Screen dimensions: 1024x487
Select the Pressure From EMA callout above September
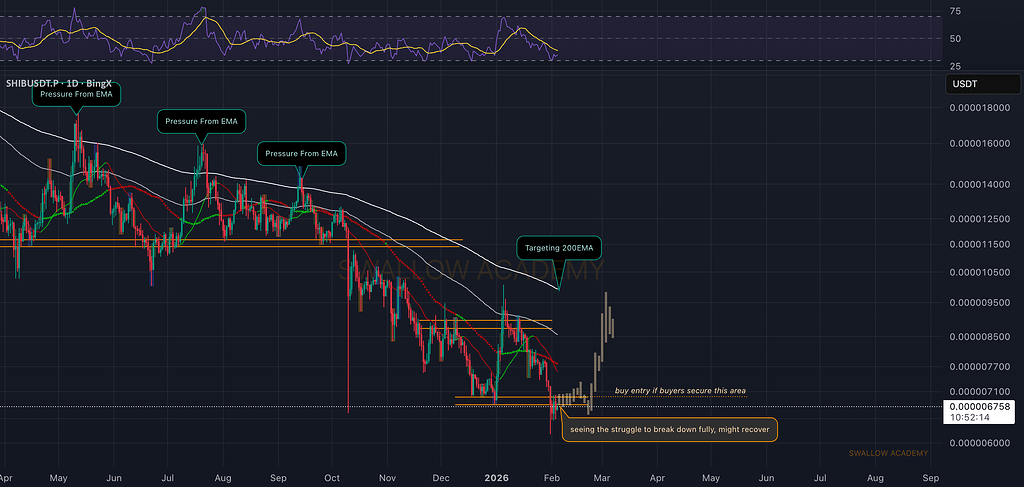(302, 154)
